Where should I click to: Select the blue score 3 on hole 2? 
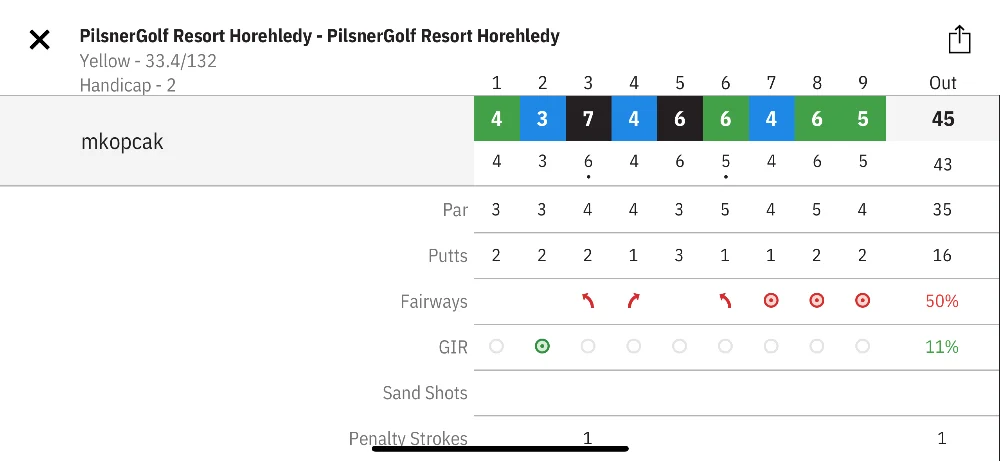coord(542,119)
